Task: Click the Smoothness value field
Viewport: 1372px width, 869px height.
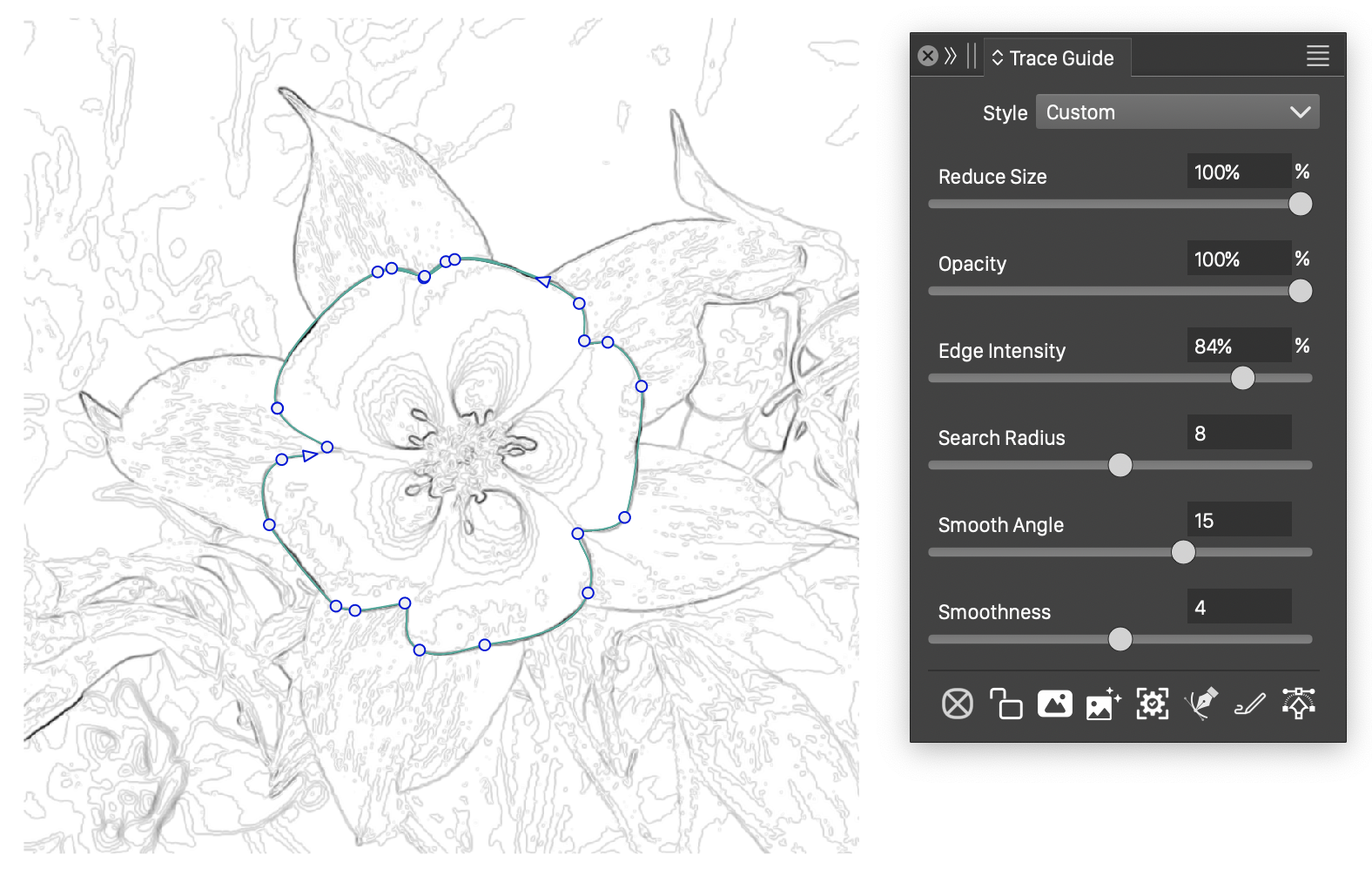Action: point(1238,608)
